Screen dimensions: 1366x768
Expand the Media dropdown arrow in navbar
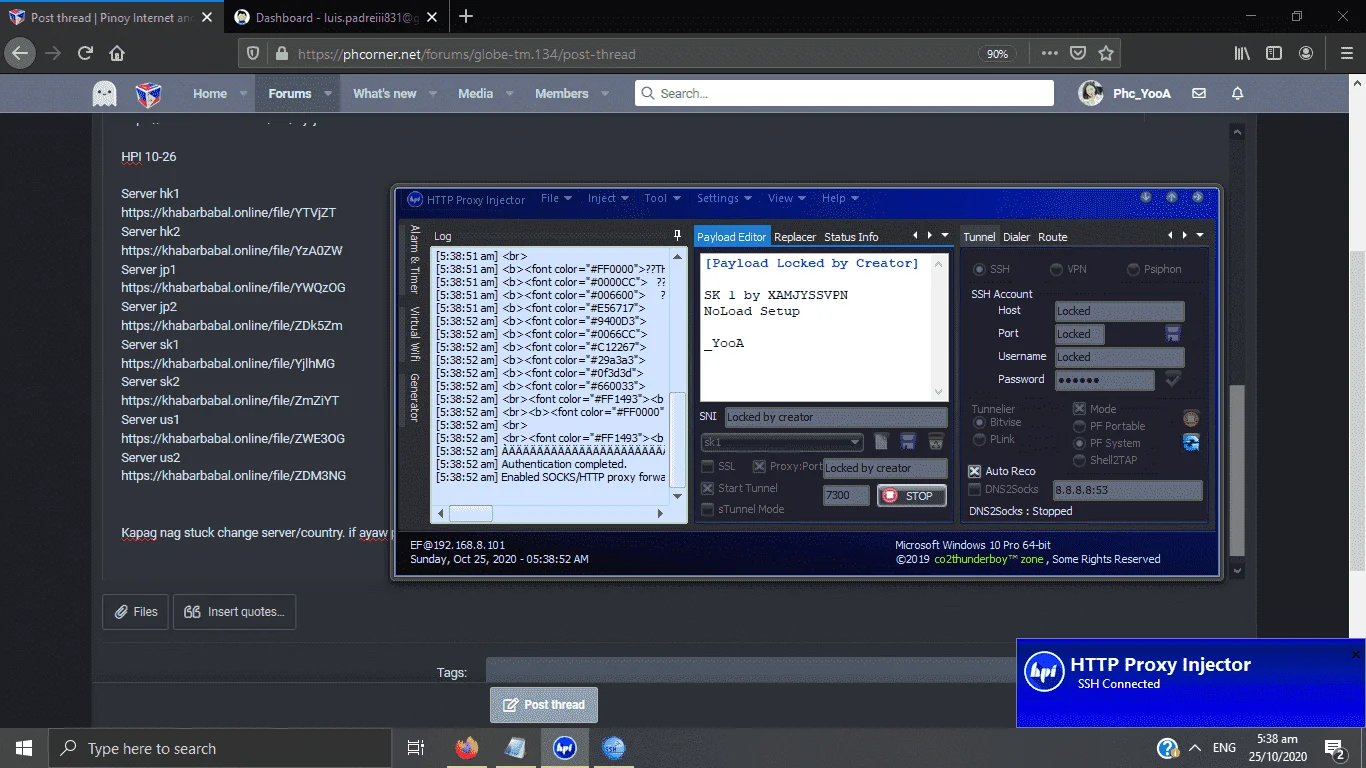(x=509, y=94)
